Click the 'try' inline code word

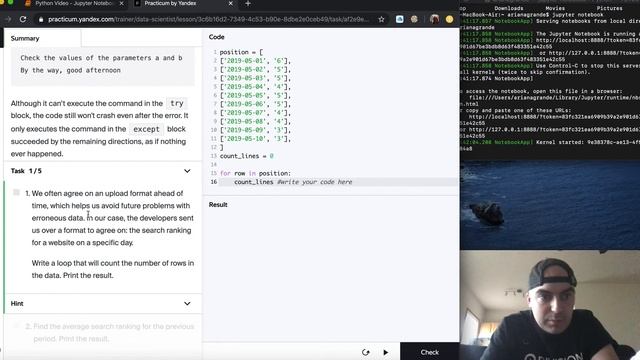pyautogui.click(x=177, y=103)
